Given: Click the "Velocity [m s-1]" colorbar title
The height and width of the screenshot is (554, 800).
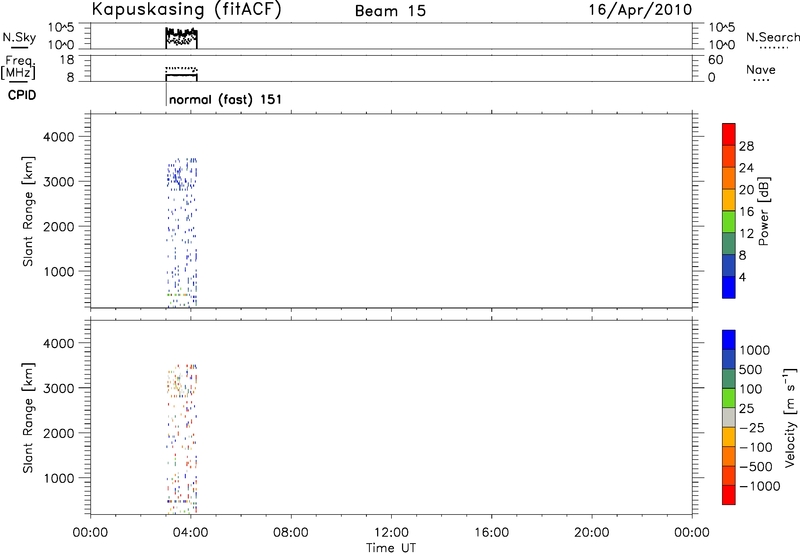Looking at the screenshot, I should click(790, 417).
